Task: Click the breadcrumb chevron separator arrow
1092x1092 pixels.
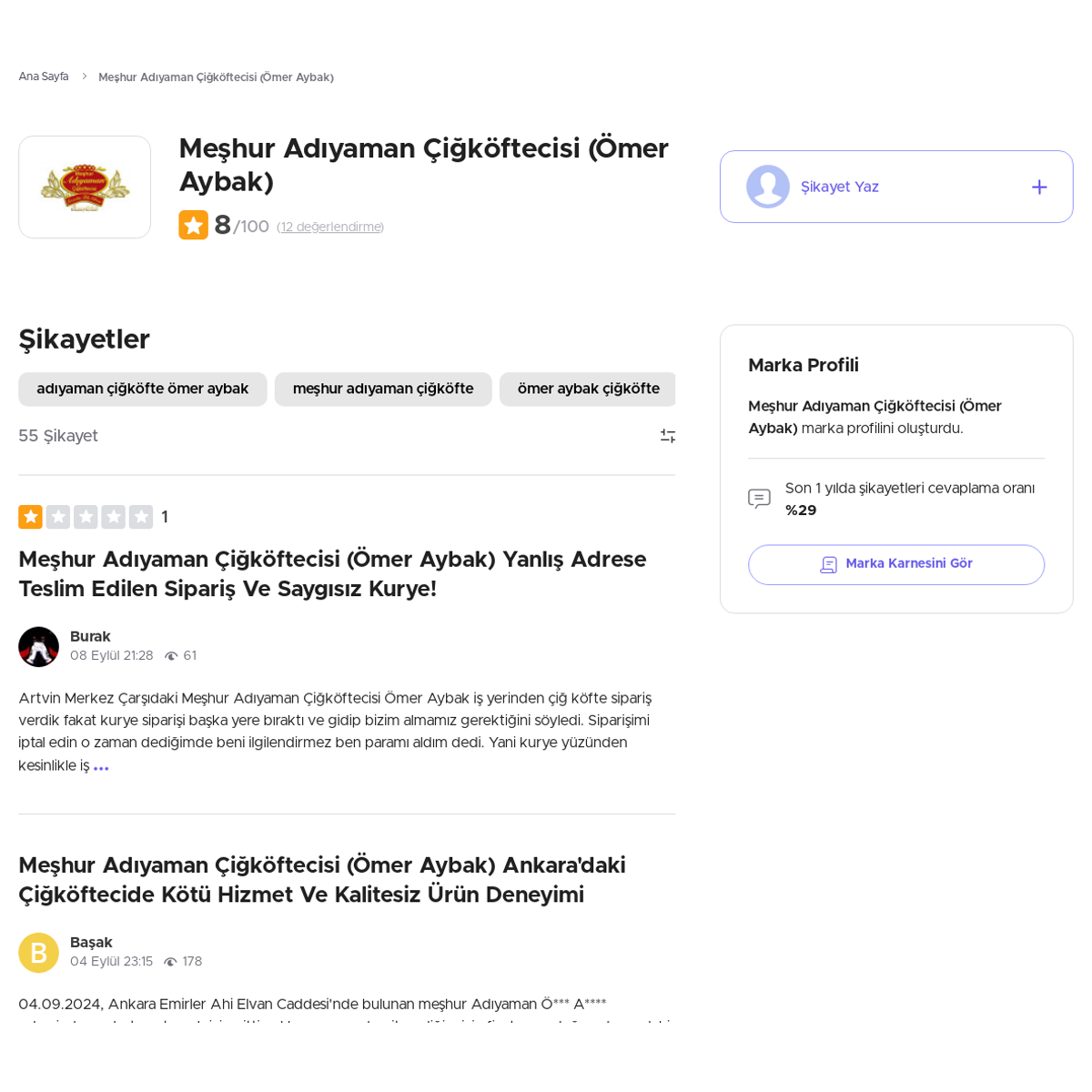Action: coord(84,76)
